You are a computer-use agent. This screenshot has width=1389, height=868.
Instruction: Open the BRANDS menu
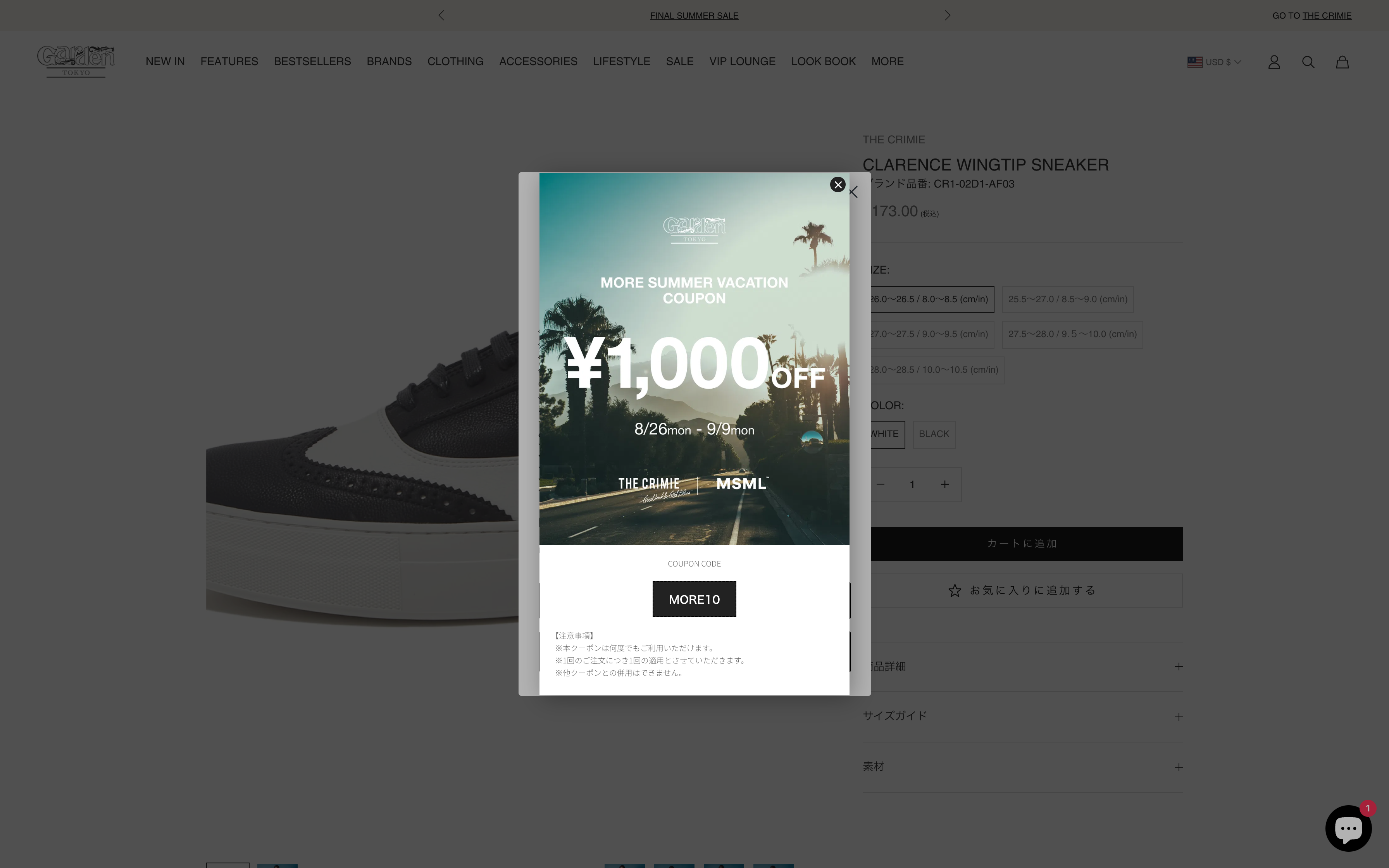(x=389, y=62)
